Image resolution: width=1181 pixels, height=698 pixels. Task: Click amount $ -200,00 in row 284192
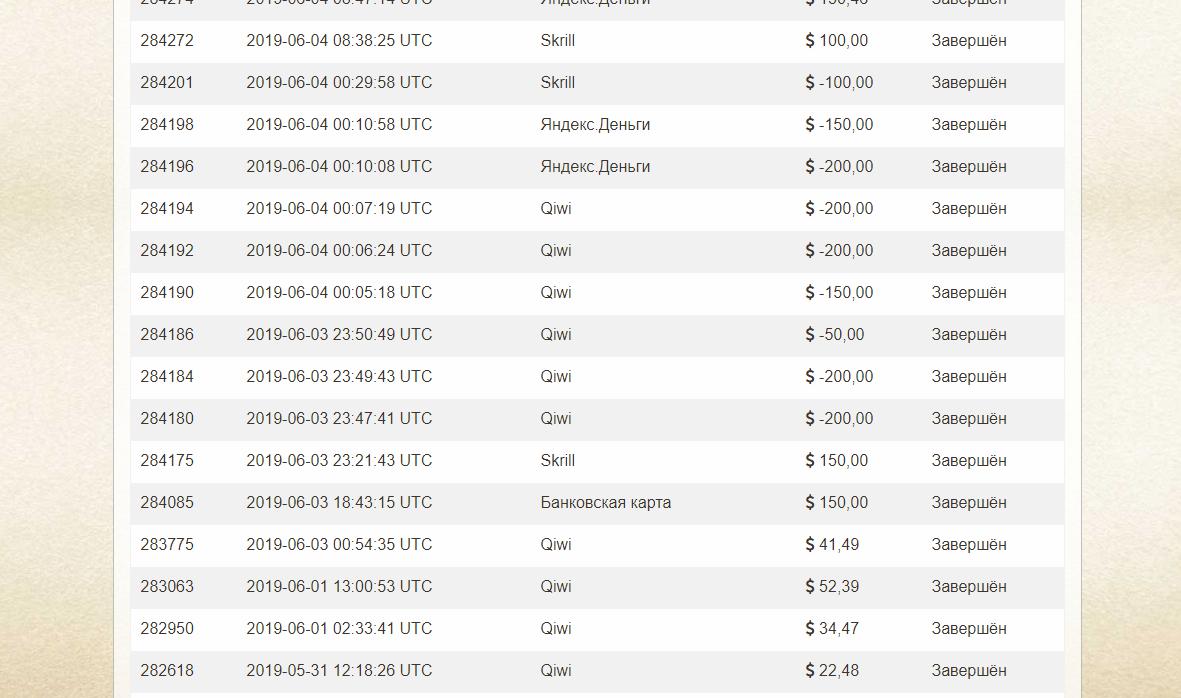[x=839, y=251]
